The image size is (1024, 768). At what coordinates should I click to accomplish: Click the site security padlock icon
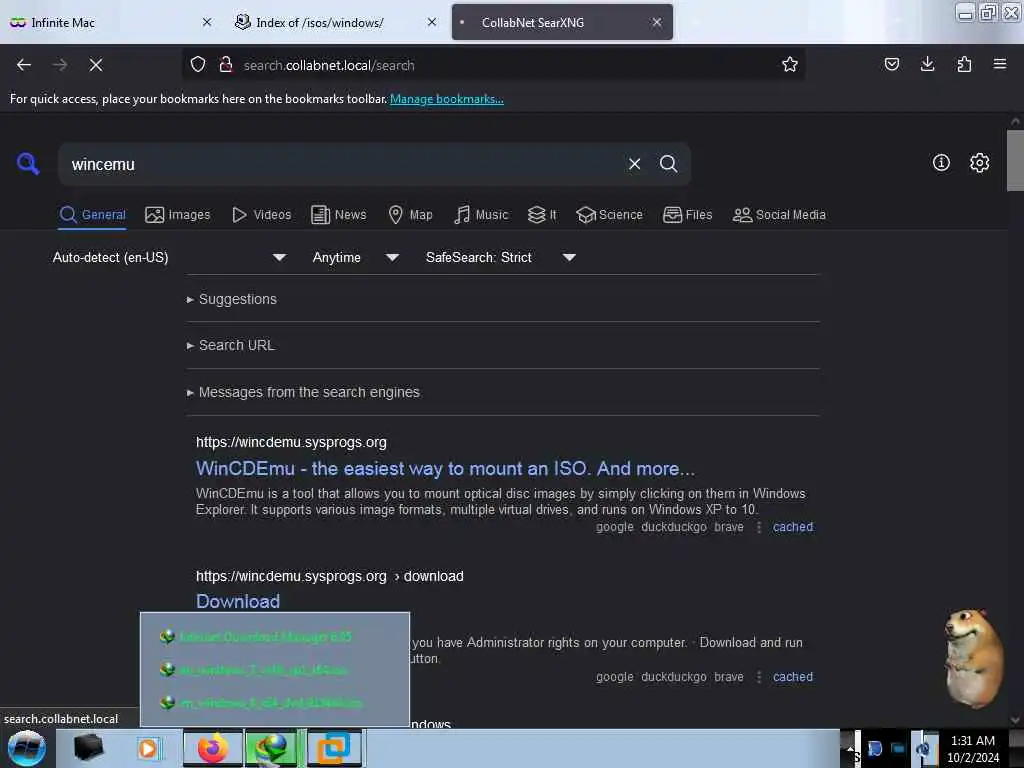[x=226, y=65]
